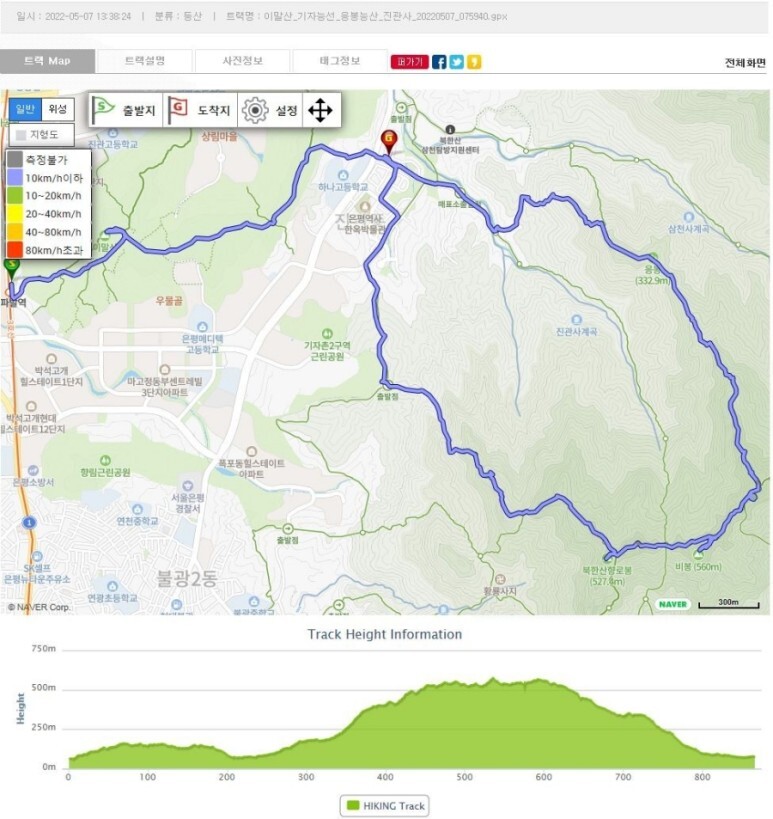Click the green S start marker on map
This screenshot has width=773, height=819.
[11, 267]
